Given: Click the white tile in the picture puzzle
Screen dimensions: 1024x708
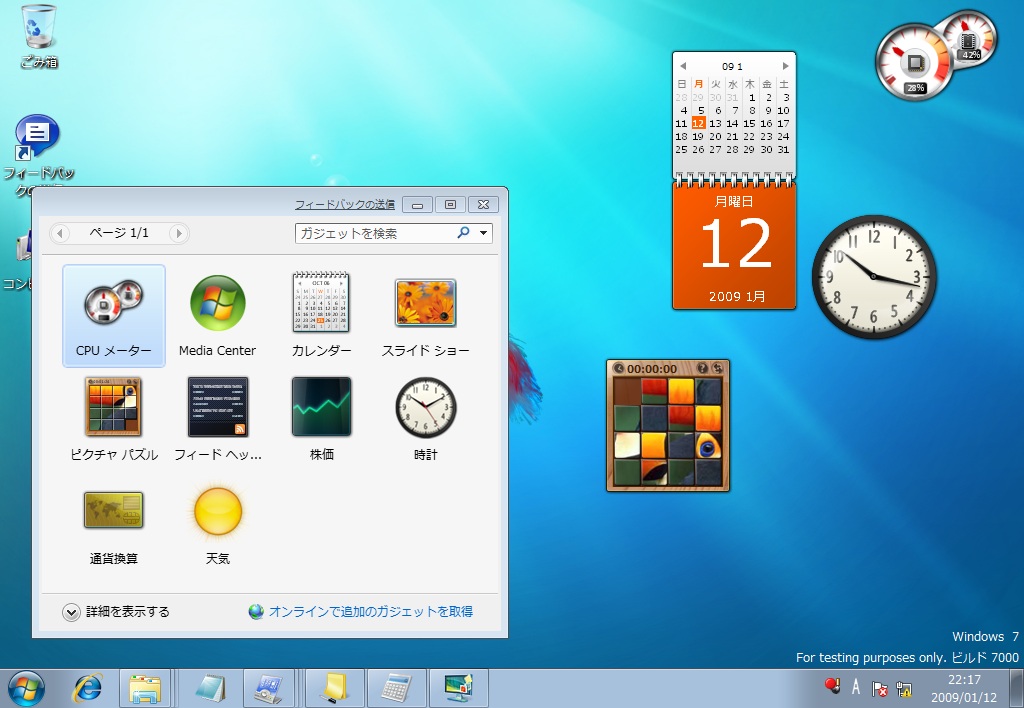Looking at the screenshot, I should click(627, 445).
